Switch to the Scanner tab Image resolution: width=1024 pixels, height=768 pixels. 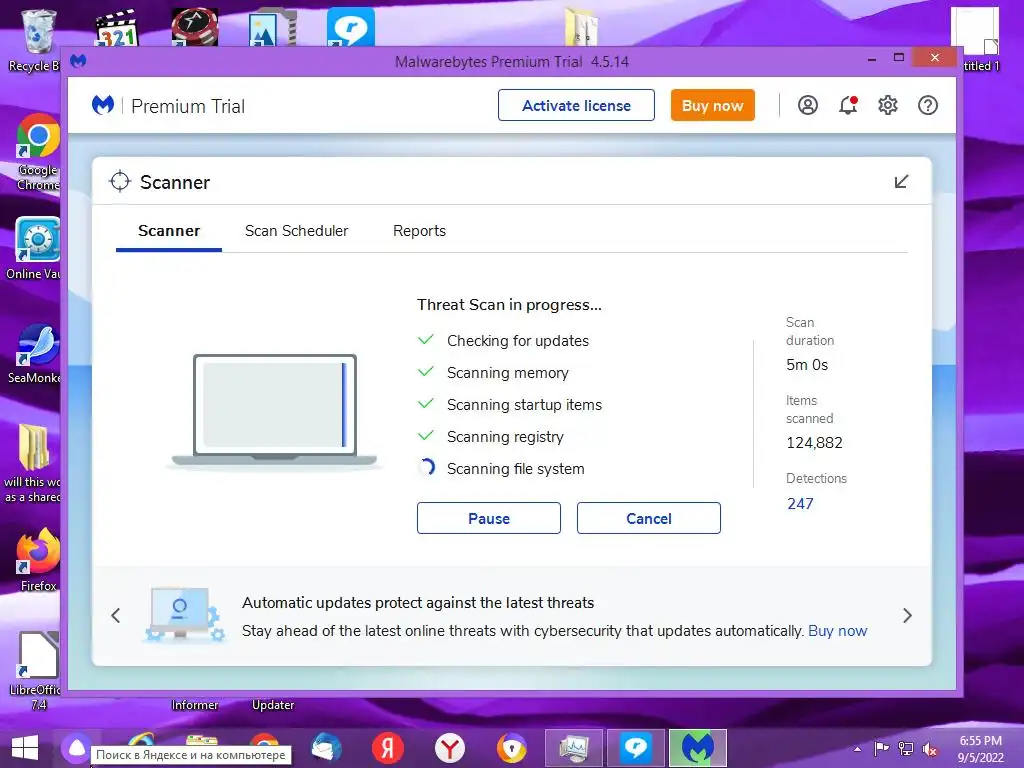pyautogui.click(x=168, y=231)
